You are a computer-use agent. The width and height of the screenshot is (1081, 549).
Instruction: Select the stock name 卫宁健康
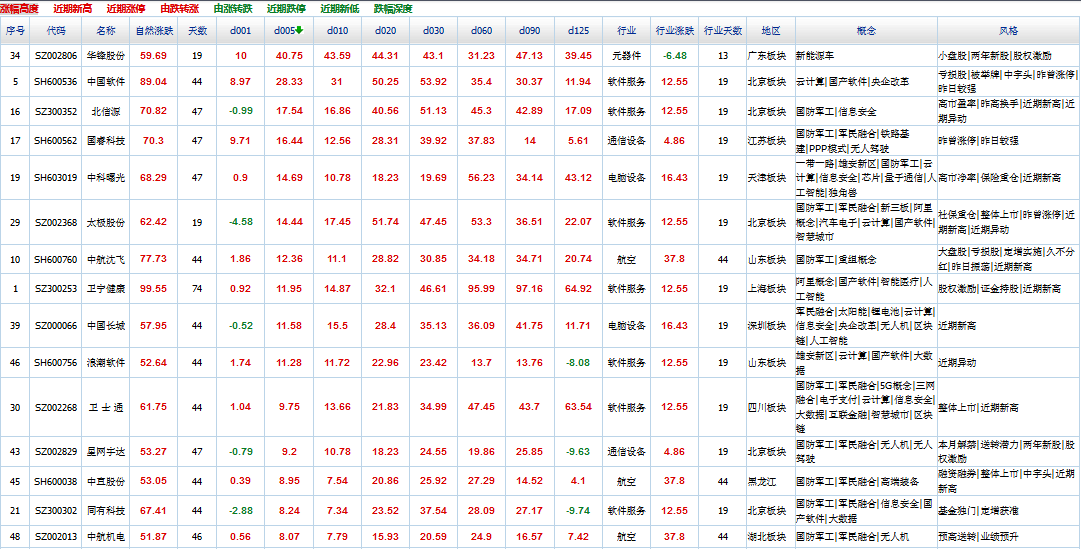106,289
